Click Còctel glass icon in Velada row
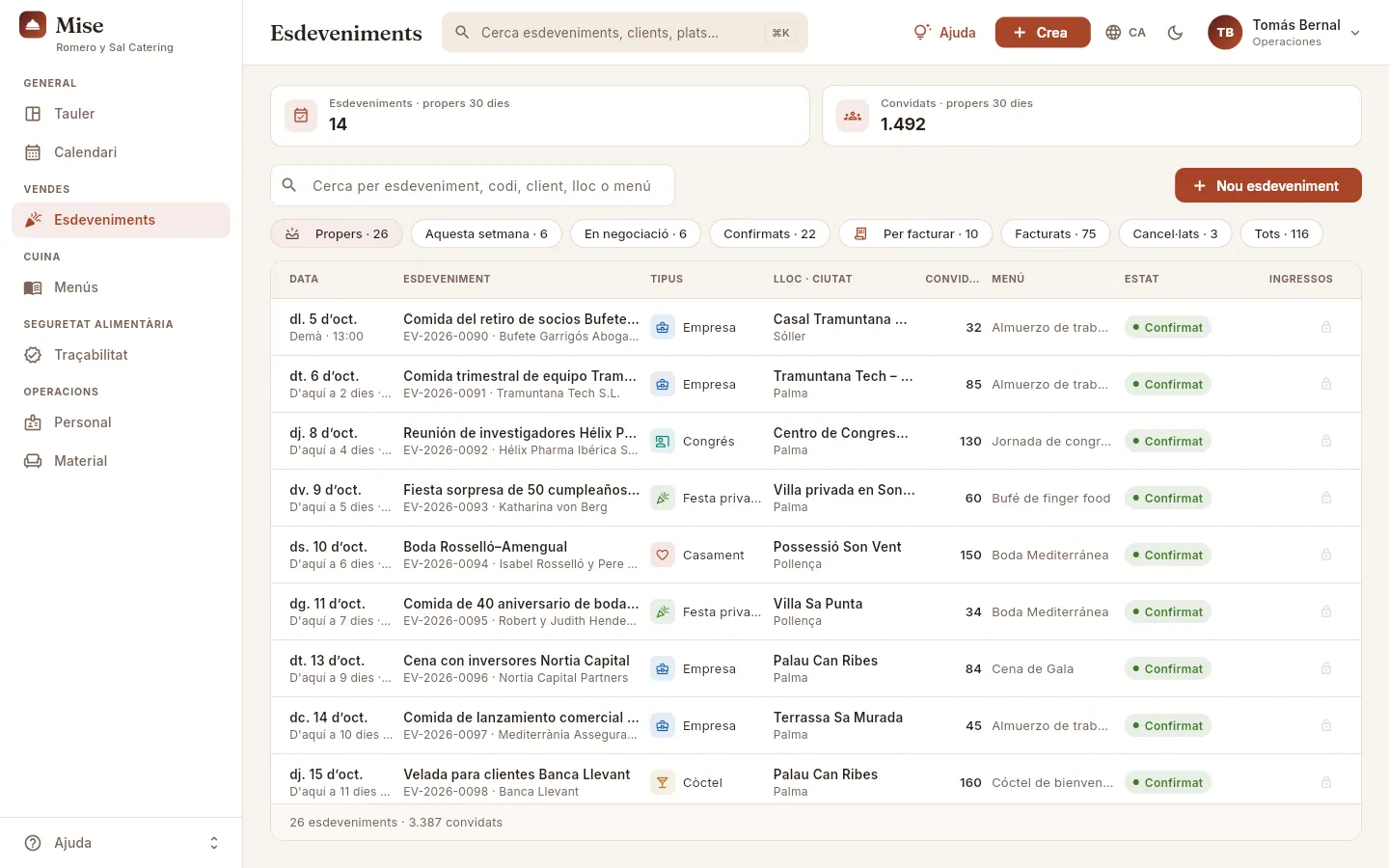The image size is (1389, 868). pos(663,782)
